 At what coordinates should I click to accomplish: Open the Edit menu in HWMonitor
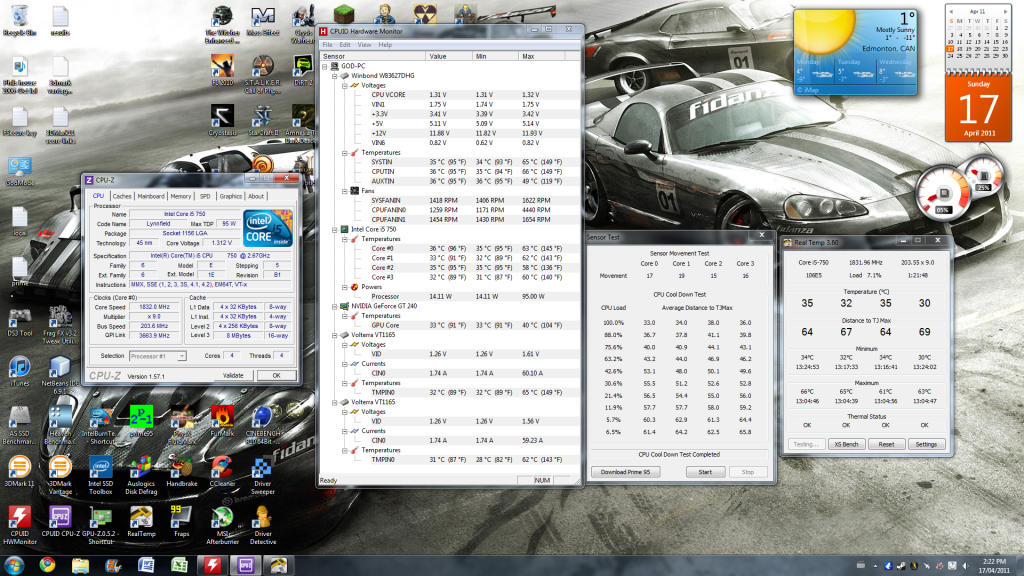[345, 45]
